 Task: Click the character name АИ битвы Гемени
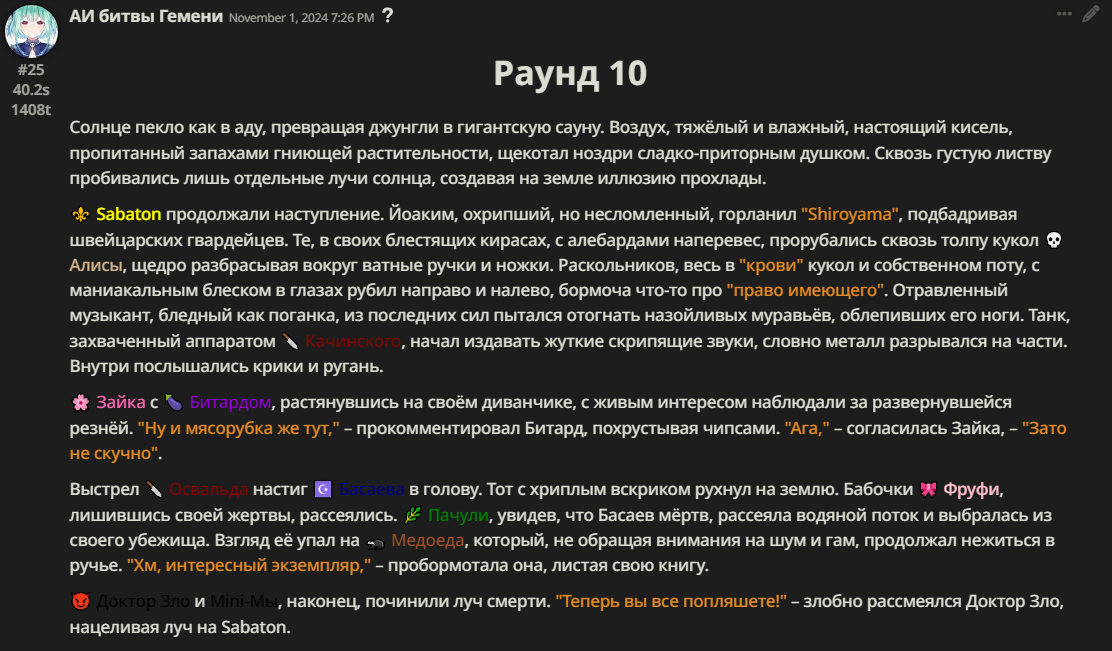tap(146, 16)
